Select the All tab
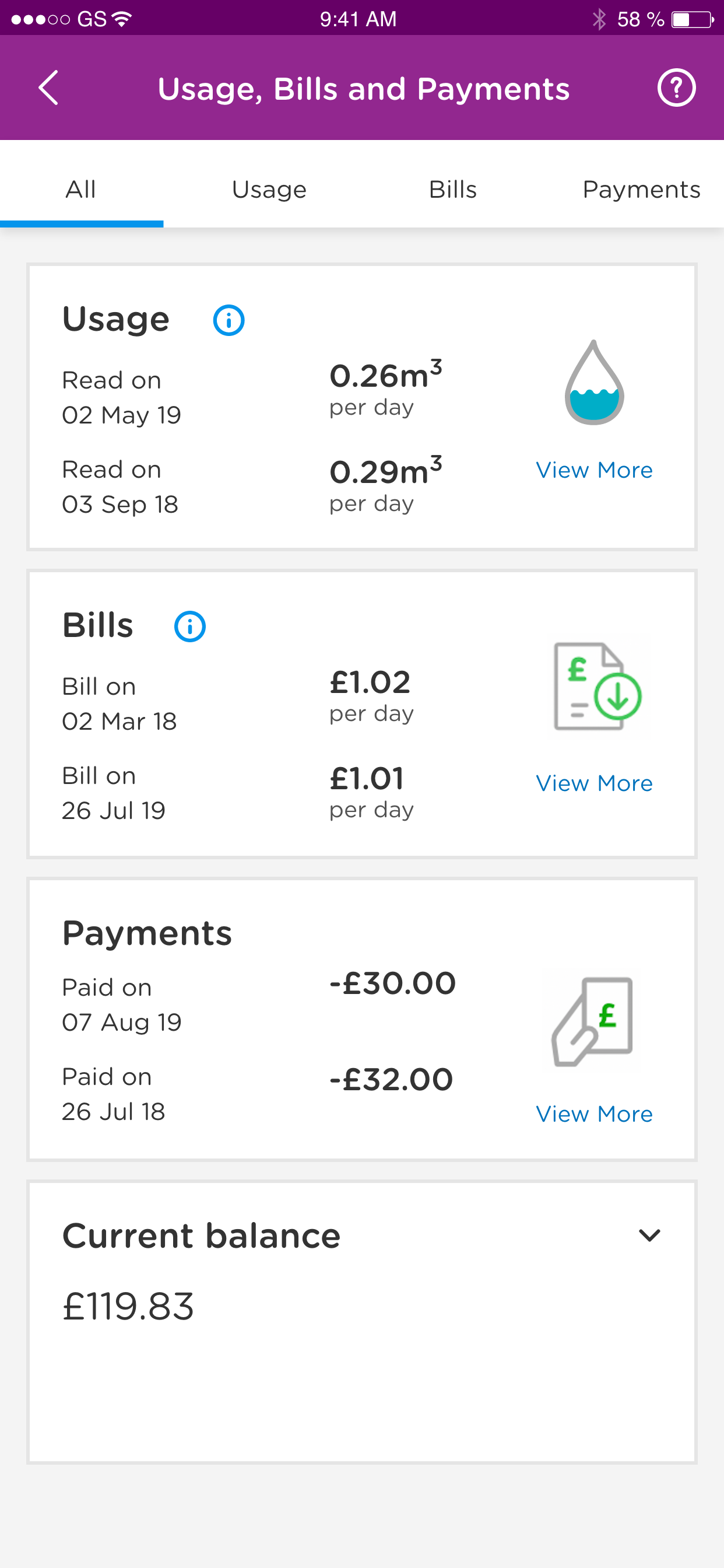The height and width of the screenshot is (1568, 724). pos(81,190)
